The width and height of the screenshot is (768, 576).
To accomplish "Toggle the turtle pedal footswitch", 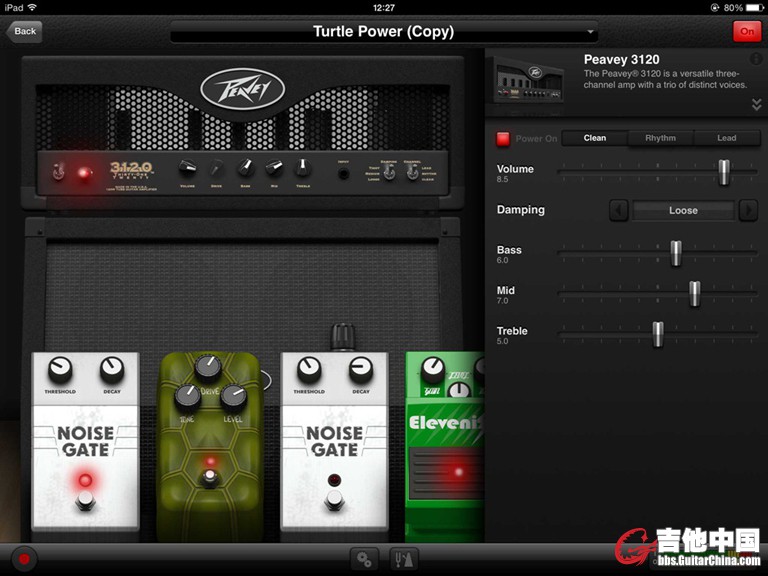I will (210, 477).
